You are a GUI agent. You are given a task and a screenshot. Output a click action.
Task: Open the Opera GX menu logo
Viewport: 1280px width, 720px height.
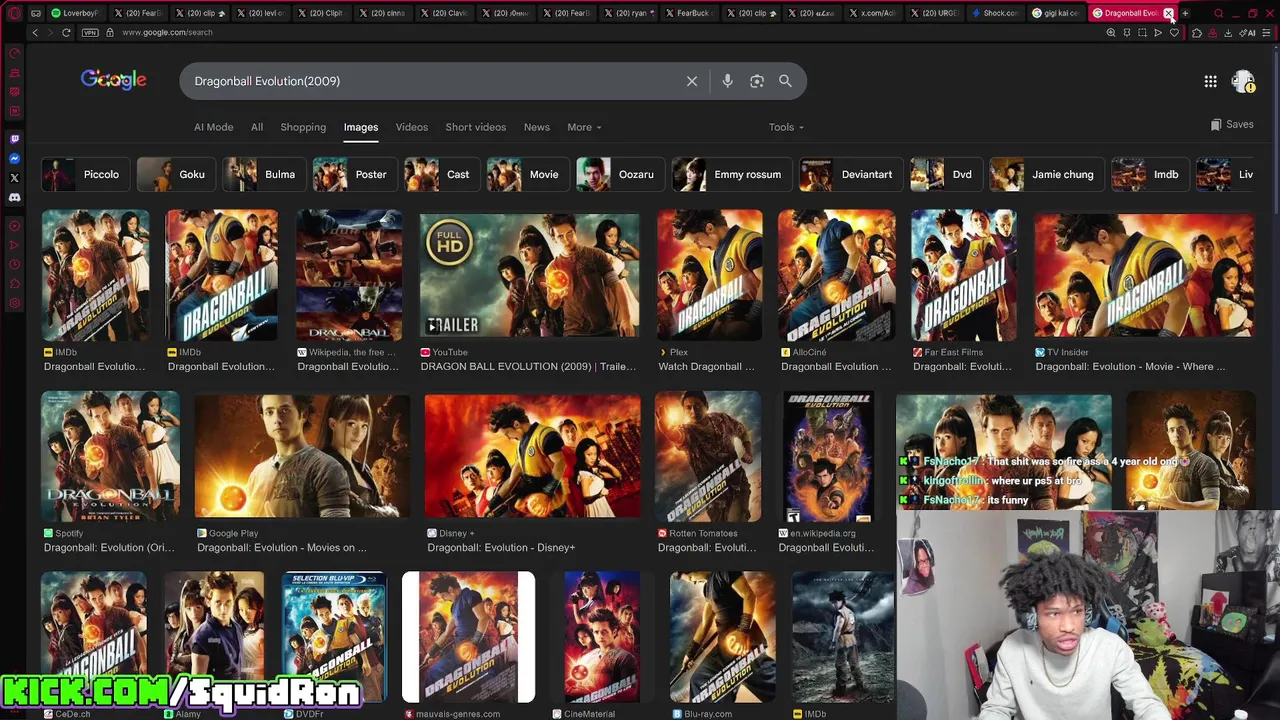coord(14,13)
